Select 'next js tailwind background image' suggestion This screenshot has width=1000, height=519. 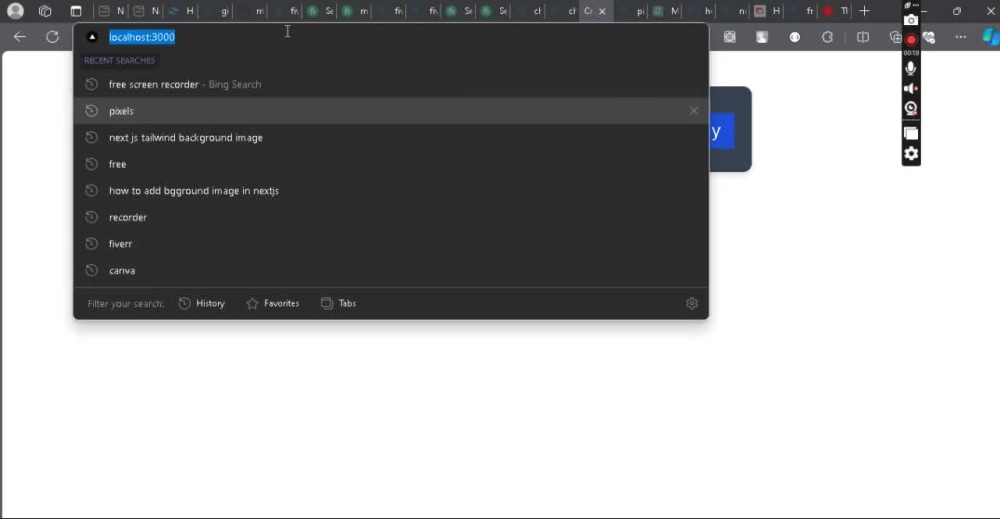point(391,138)
